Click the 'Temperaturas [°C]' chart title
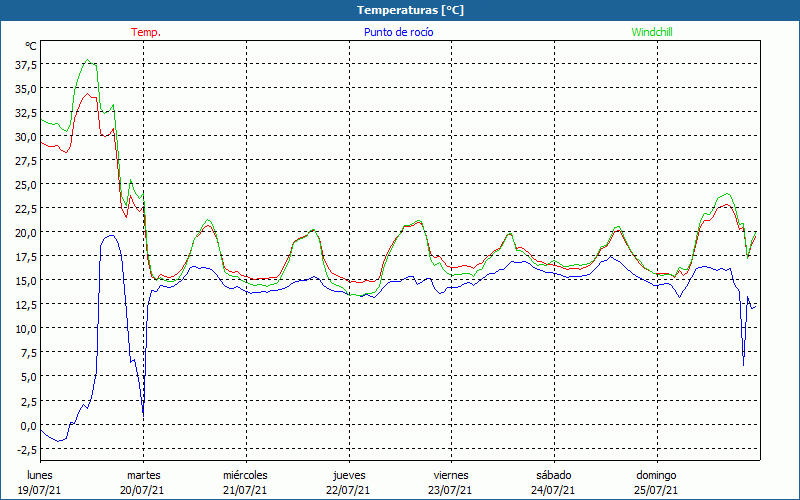Viewport: 800px width, 500px height. click(410, 10)
